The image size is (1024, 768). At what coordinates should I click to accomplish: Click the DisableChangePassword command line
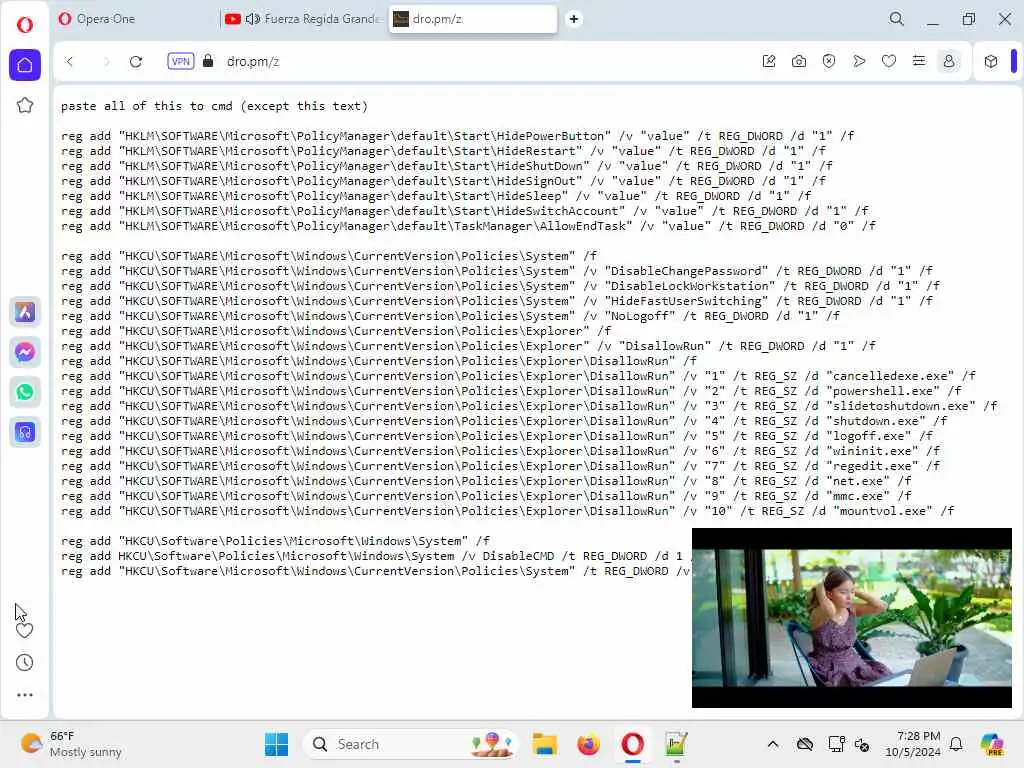(x=496, y=271)
